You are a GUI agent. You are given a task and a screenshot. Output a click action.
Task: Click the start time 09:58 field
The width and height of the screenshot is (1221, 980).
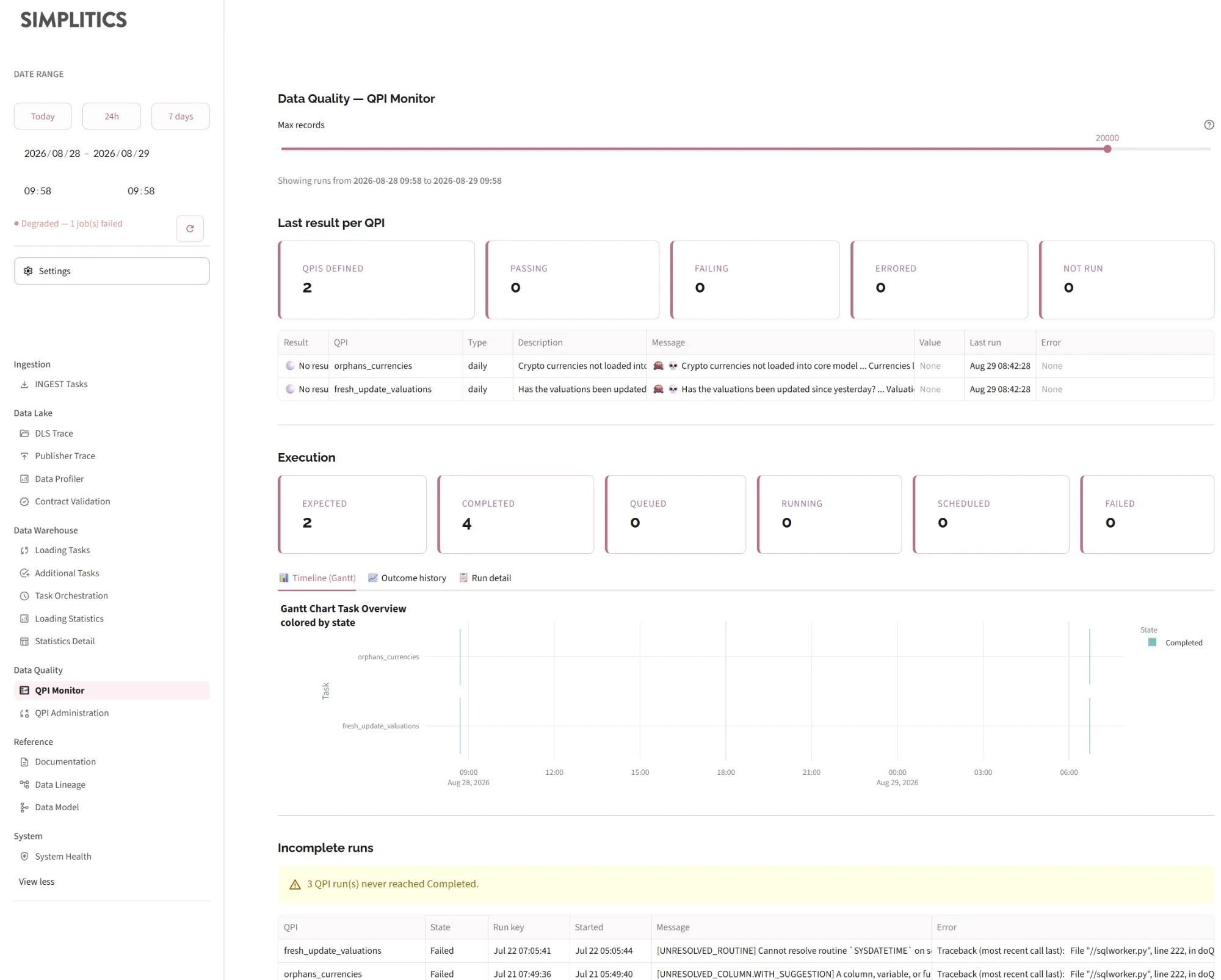[x=38, y=191]
